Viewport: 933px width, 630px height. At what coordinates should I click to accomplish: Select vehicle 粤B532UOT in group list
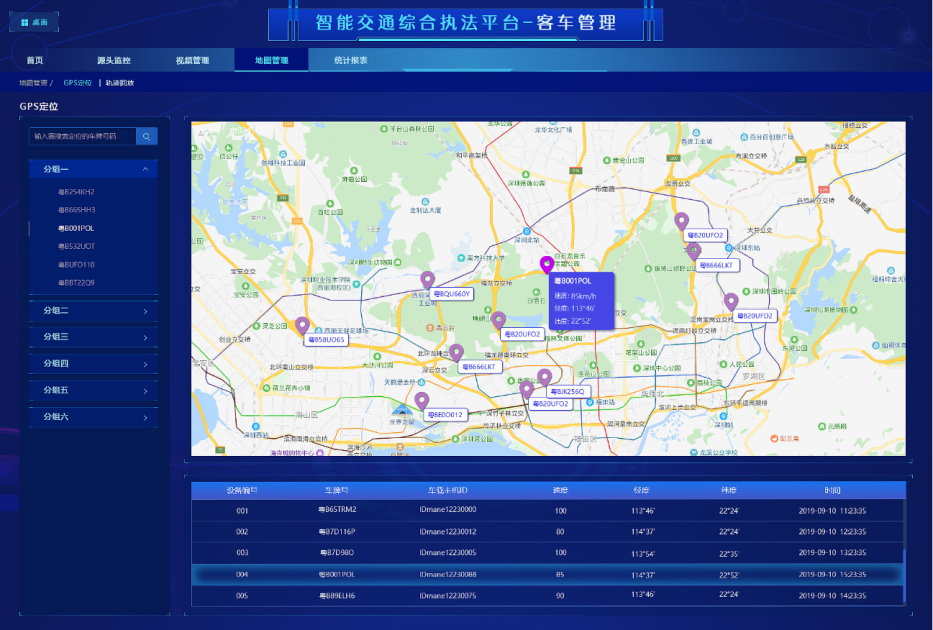click(x=77, y=246)
